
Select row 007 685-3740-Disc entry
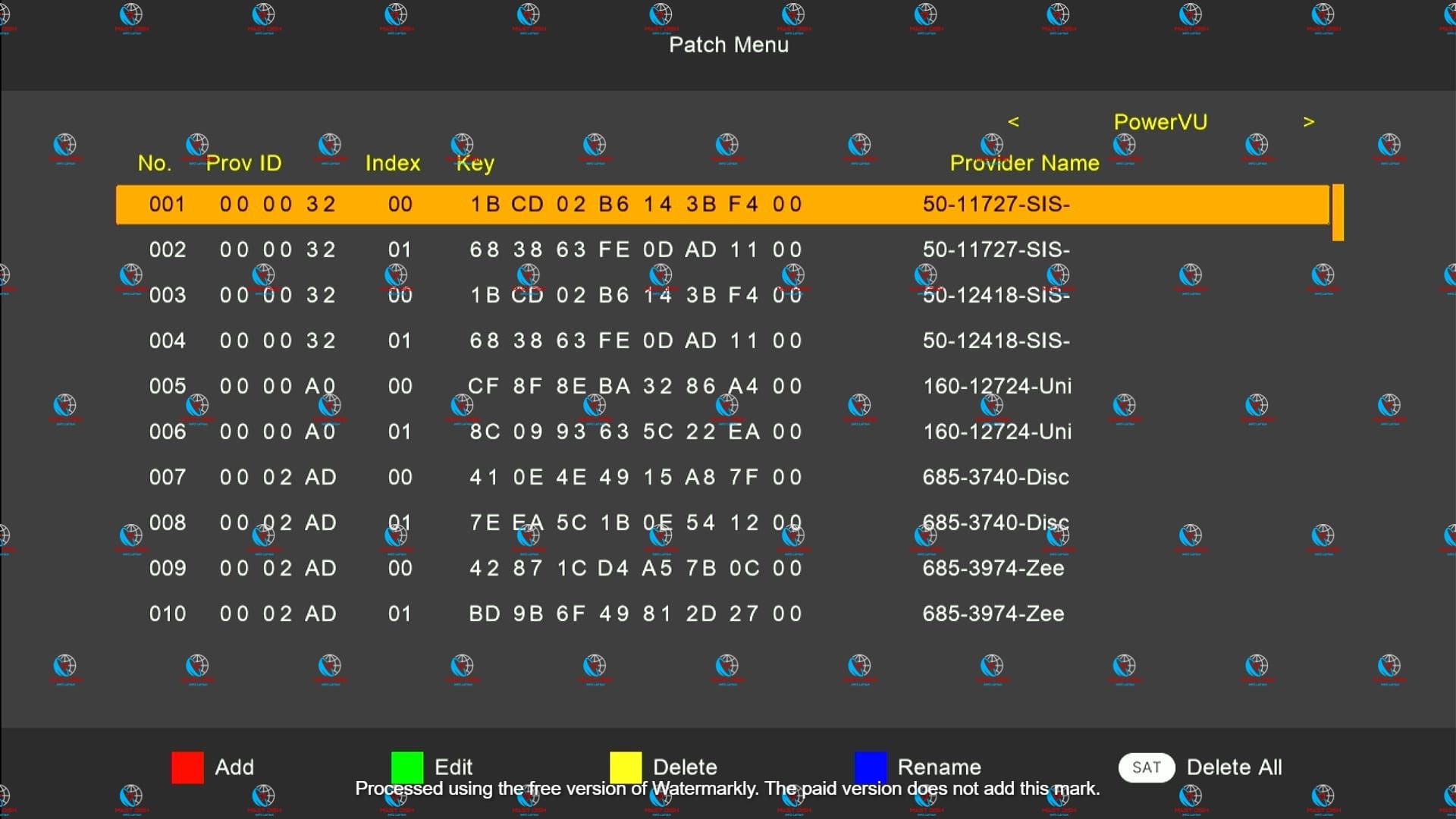click(x=720, y=478)
